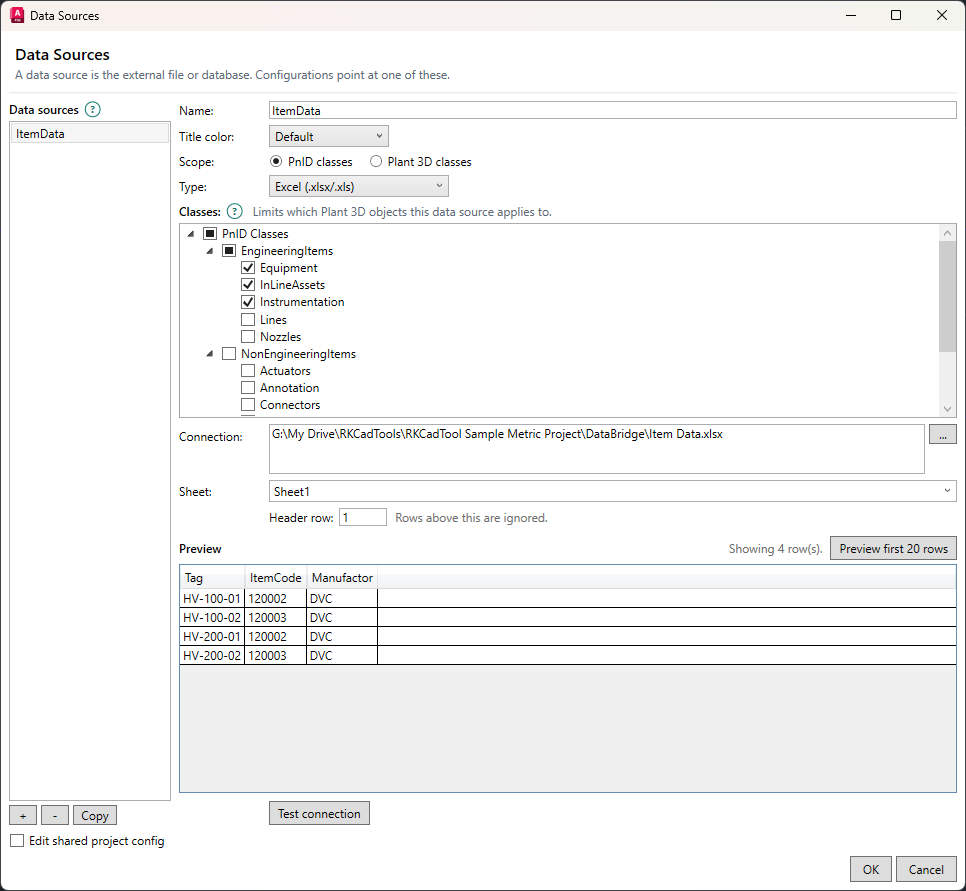Select the Plant 3D classes scope radio

(376, 161)
